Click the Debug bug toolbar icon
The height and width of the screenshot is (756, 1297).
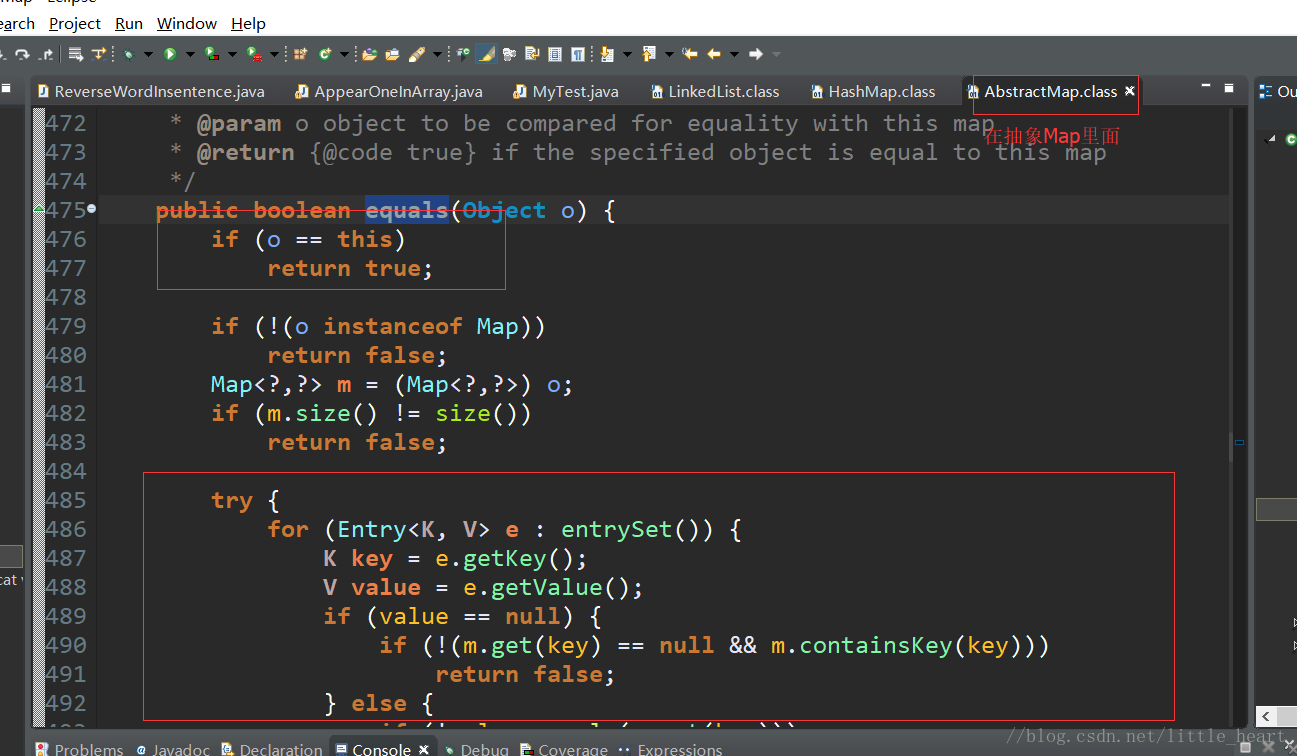pos(128,53)
